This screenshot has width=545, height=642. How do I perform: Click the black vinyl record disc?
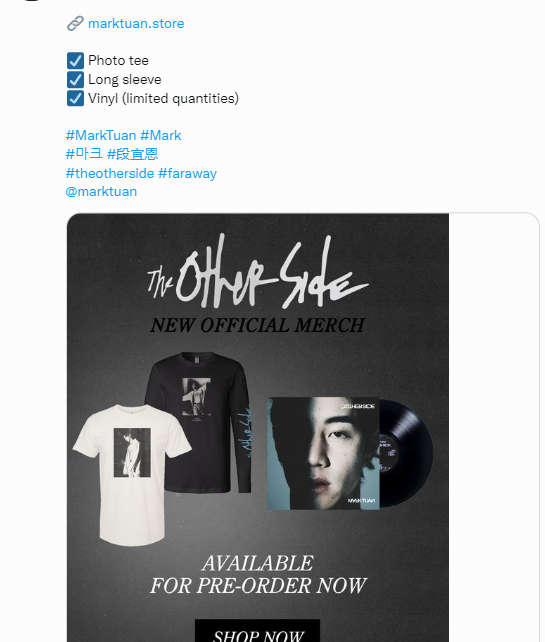[407, 453]
